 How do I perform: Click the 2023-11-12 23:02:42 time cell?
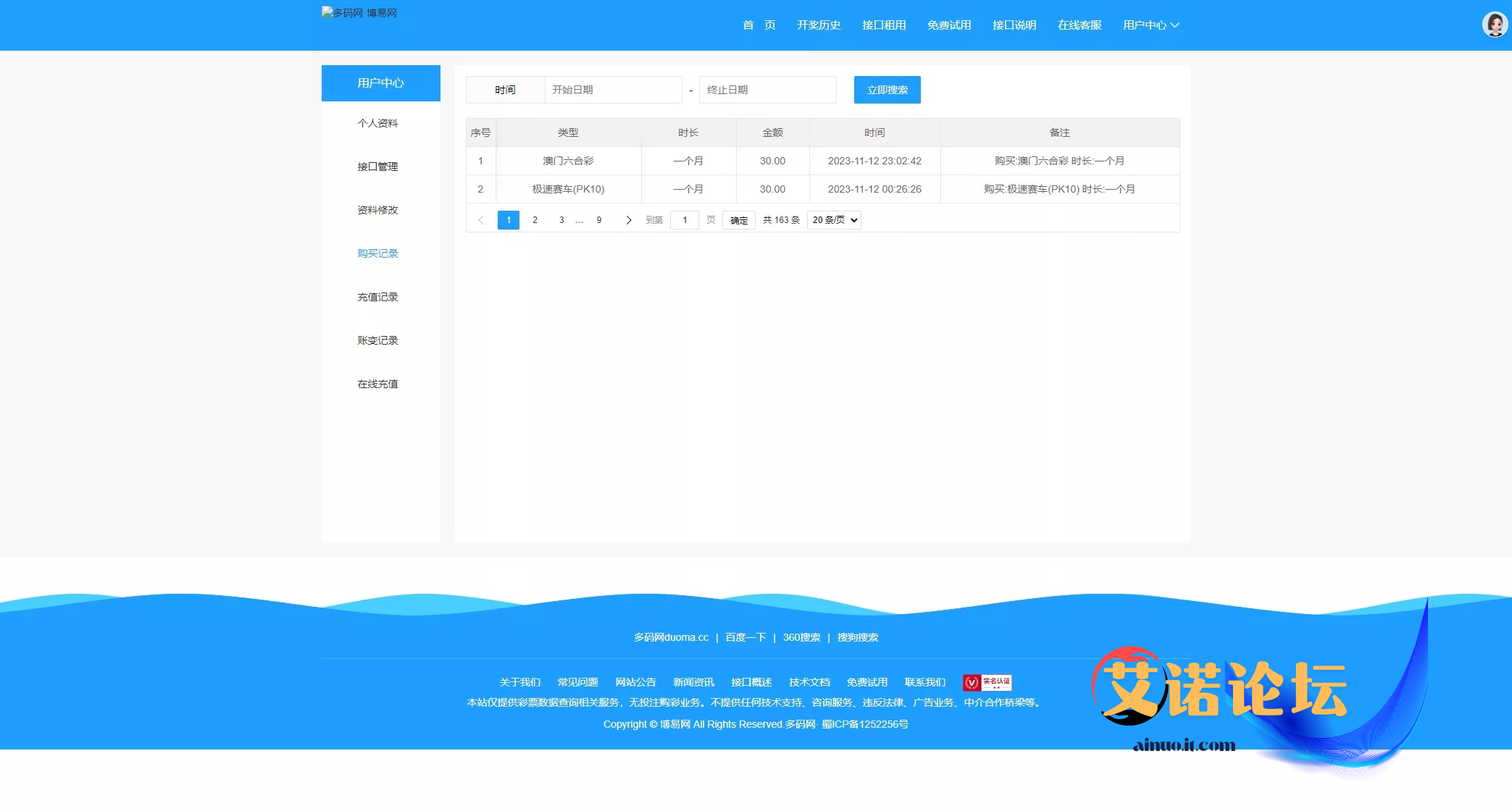pyautogui.click(x=874, y=161)
